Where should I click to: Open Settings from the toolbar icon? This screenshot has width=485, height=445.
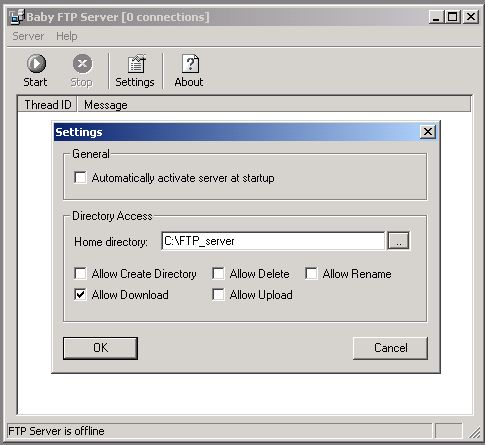click(x=137, y=64)
